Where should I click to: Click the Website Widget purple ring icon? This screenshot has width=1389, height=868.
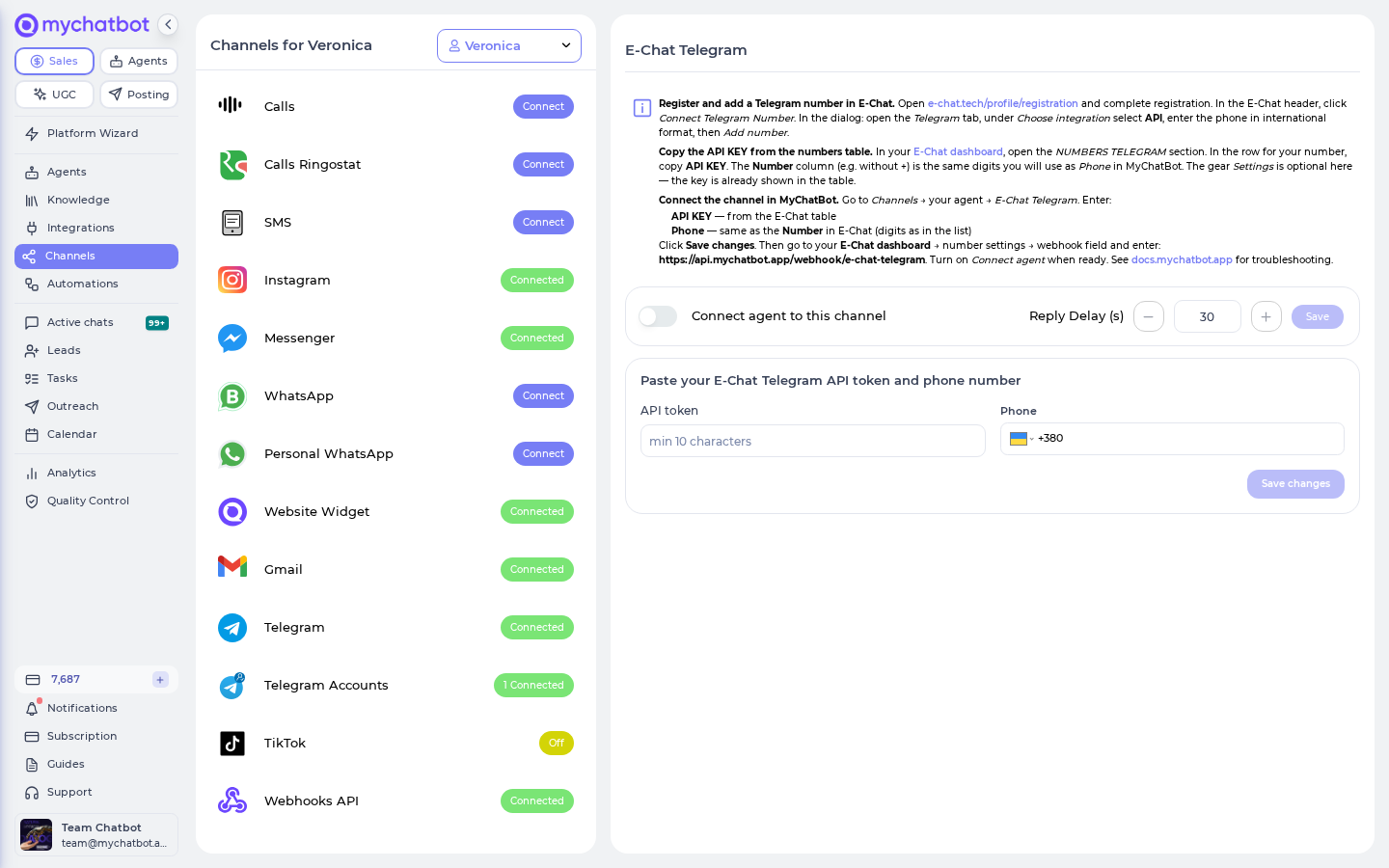(232, 511)
